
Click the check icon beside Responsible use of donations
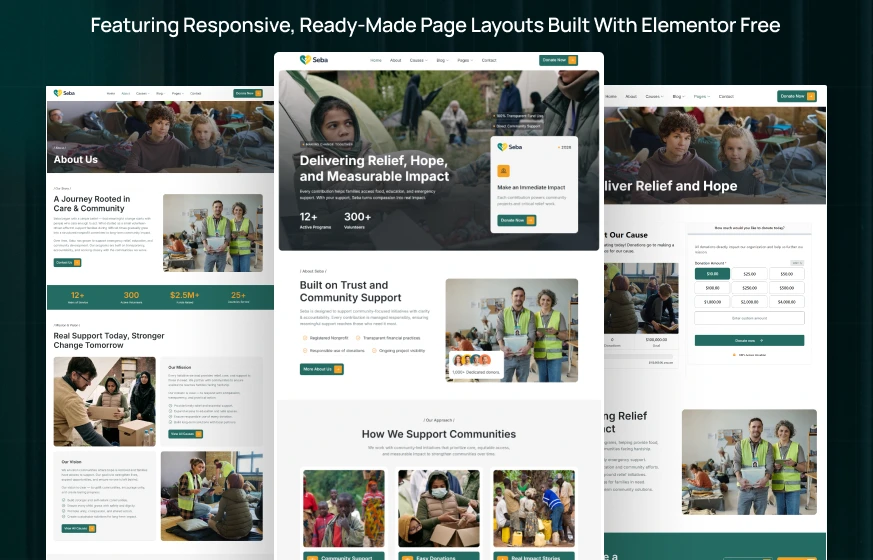(x=305, y=351)
